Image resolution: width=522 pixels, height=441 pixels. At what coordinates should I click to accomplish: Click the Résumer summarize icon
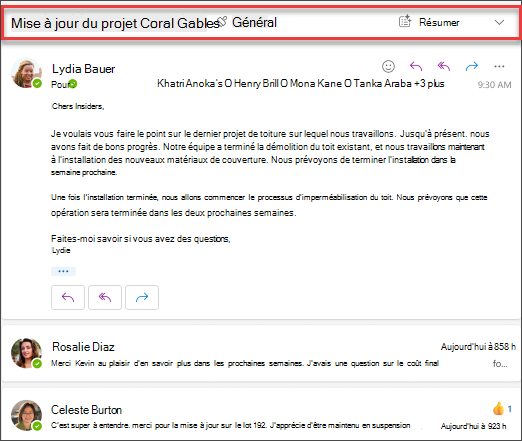(405, 21)
